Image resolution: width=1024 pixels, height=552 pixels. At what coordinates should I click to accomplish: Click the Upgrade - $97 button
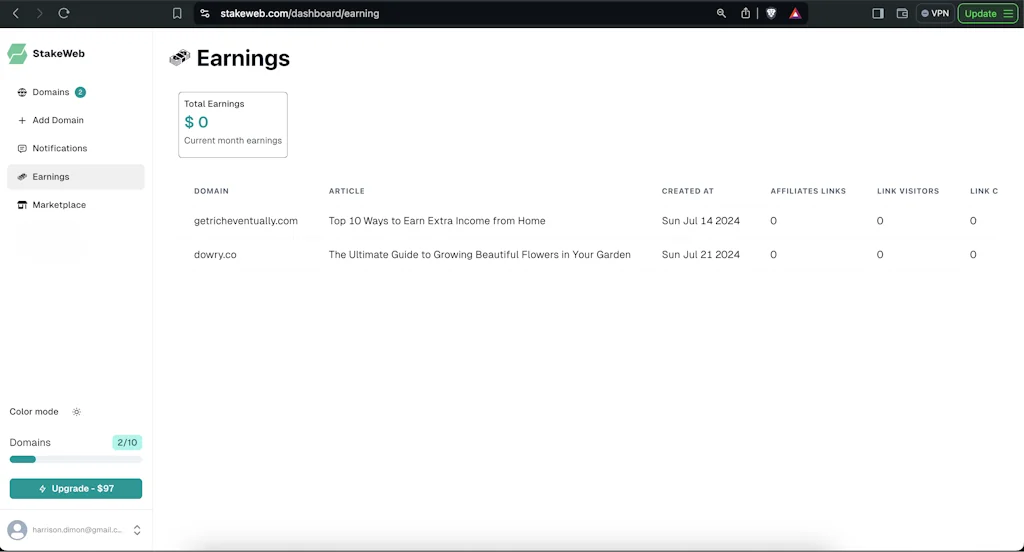point(76,489)
